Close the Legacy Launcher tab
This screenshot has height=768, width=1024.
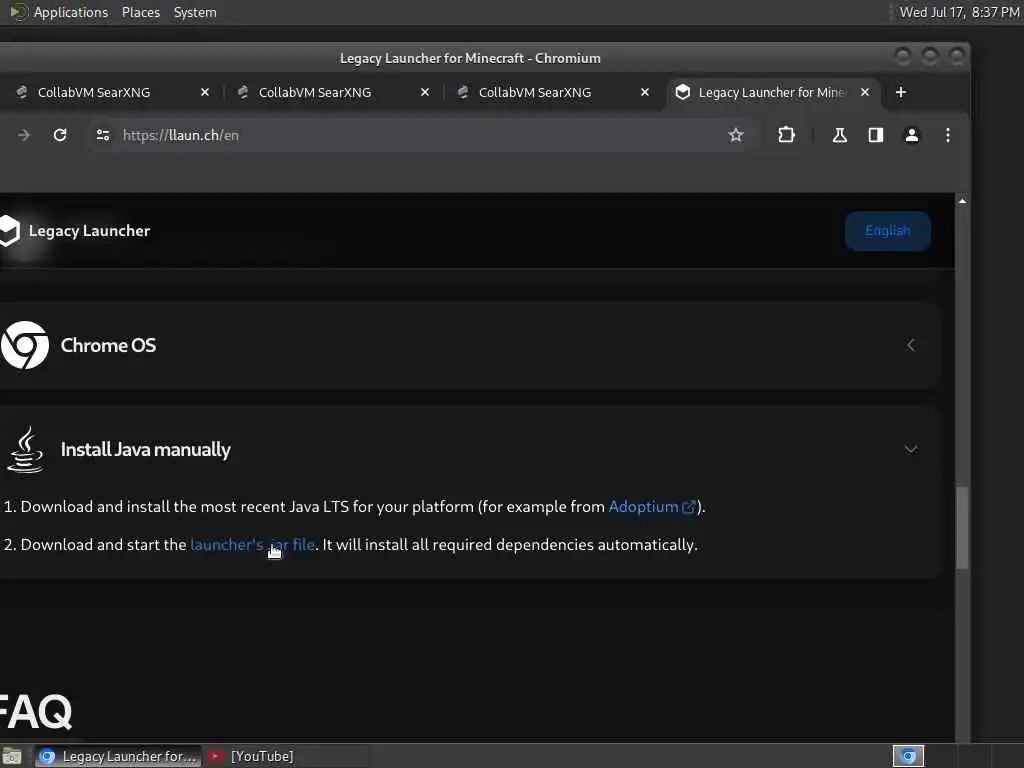pyautogui.click(x=865, y=92)
